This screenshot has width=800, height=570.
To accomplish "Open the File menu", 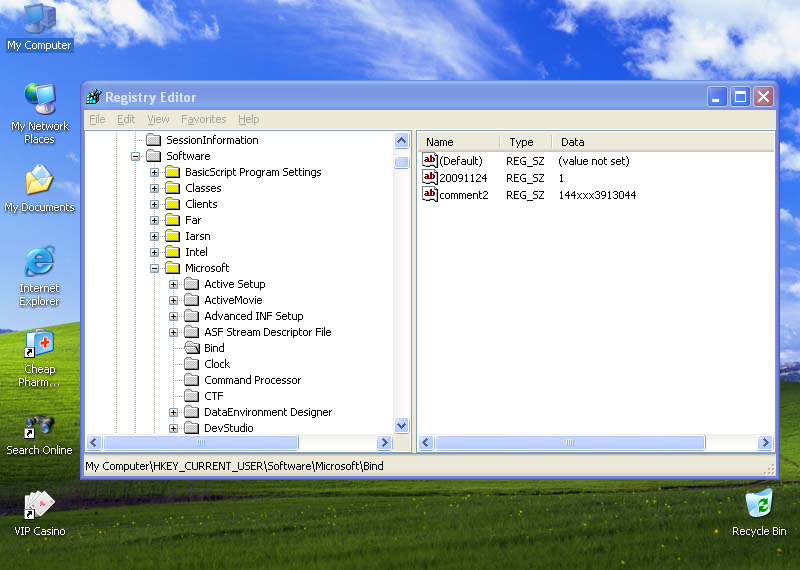I will coord(97,119).
